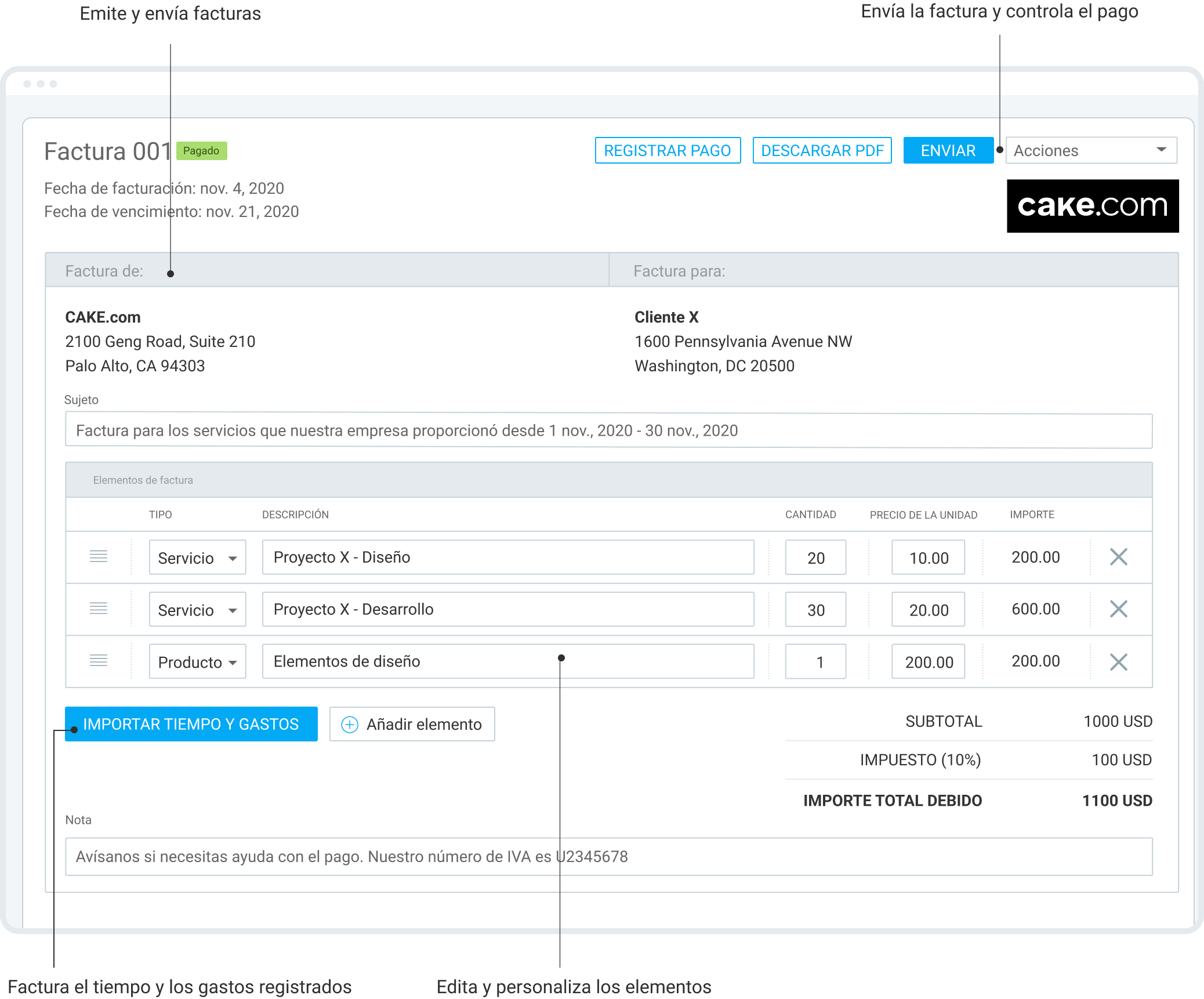Image resolution: width=1204 pixels, height=999 pixels.
Task: Click 'Fecha de vencimiento: nov. 21, 2020'
Action: coord(172,212)
